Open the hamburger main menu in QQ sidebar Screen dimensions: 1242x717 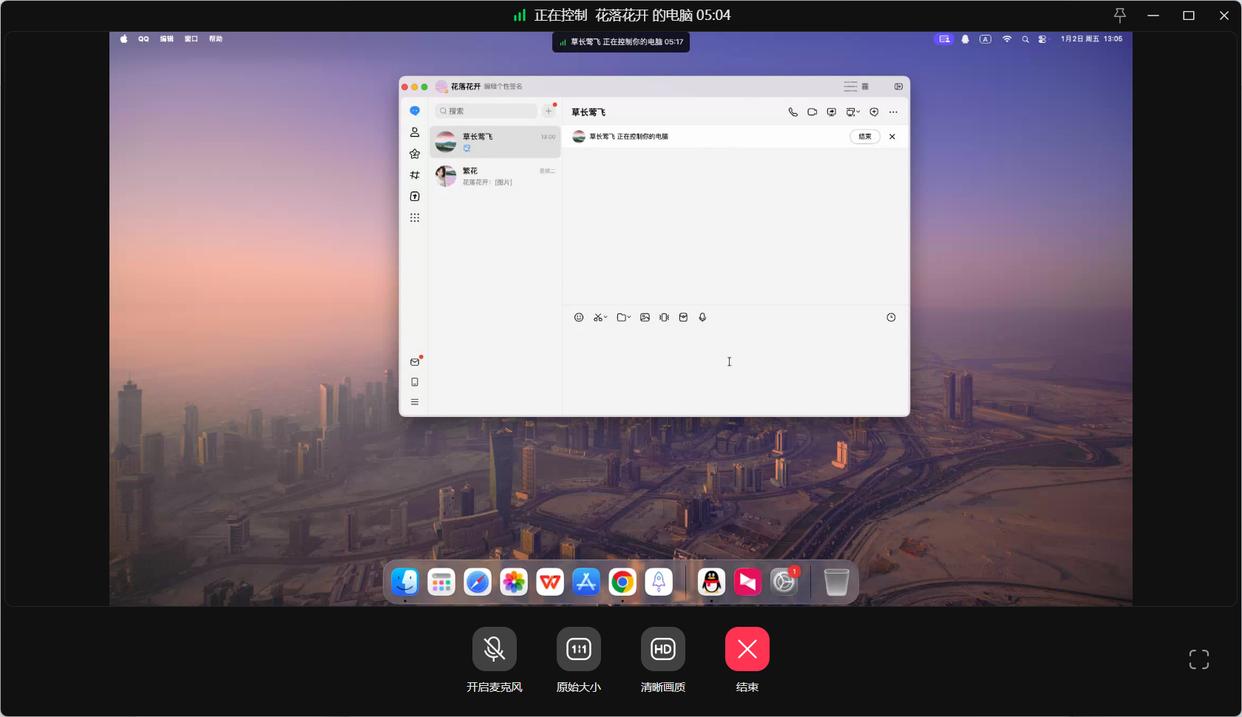[x=414, y=402]
